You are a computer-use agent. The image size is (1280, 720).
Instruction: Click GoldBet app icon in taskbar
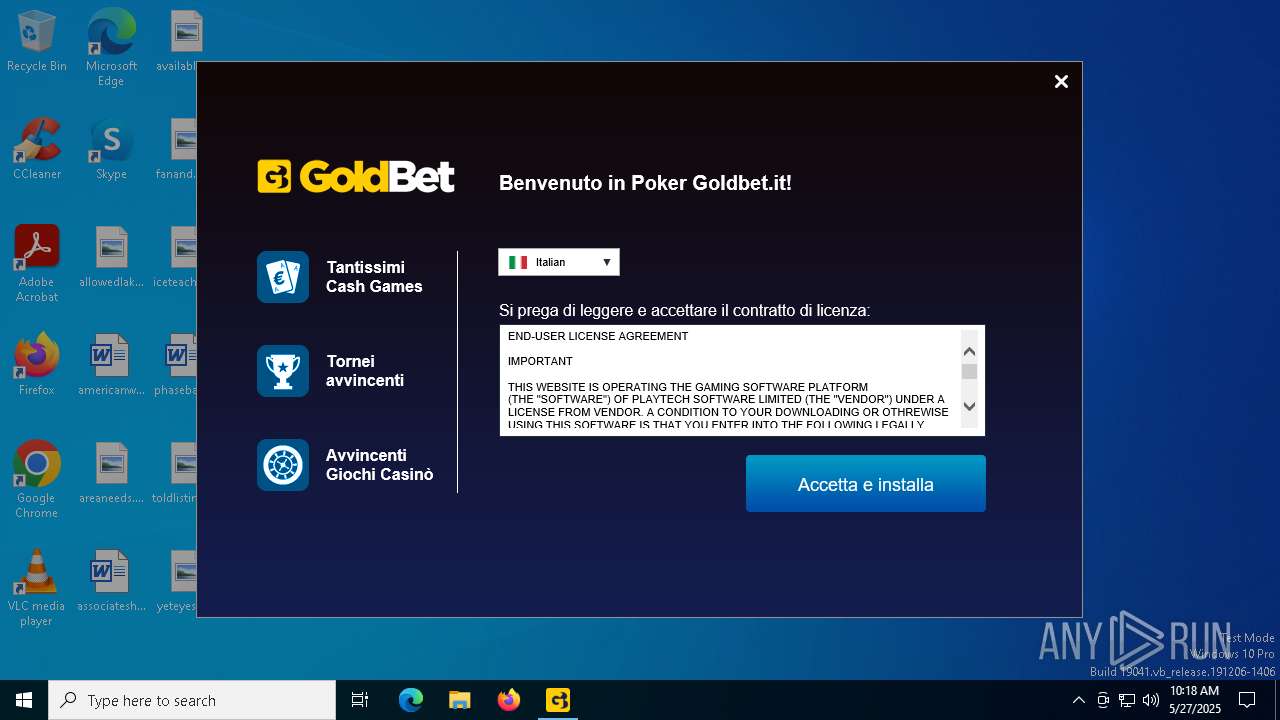pos(558,700)
